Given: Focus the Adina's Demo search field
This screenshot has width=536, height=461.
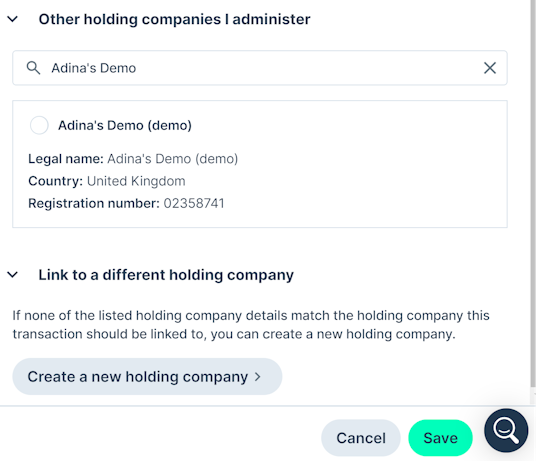Looking at the screenshot, I should pyautogui.click(x=260, y=68).
